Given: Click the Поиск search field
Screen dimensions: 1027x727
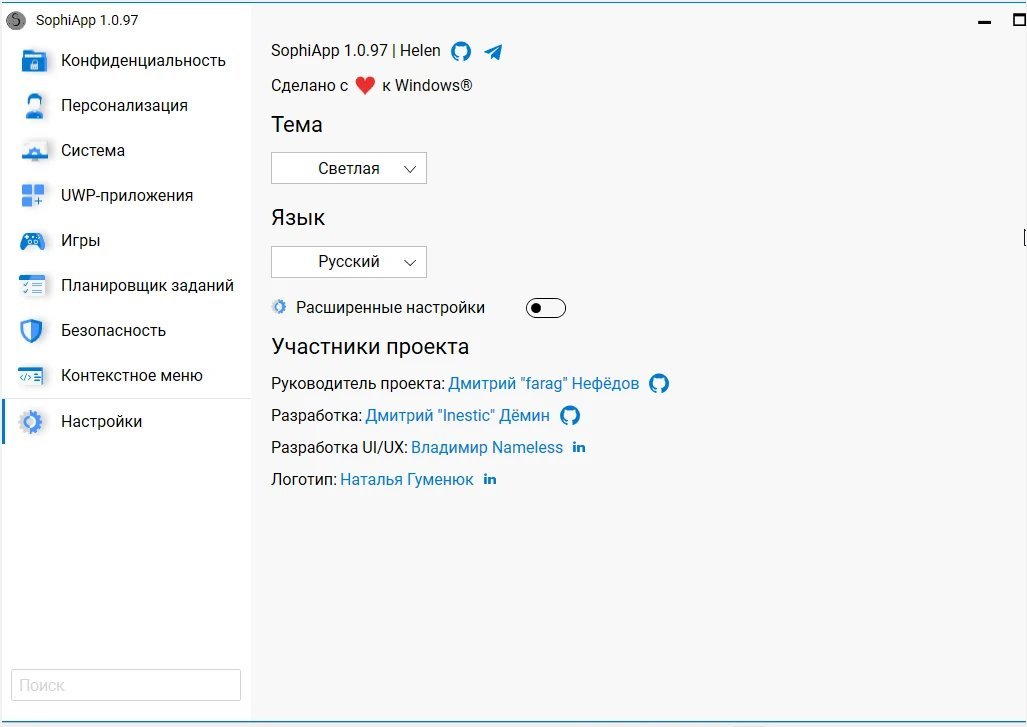Looking at the screenshot, I should coord(126,685).
